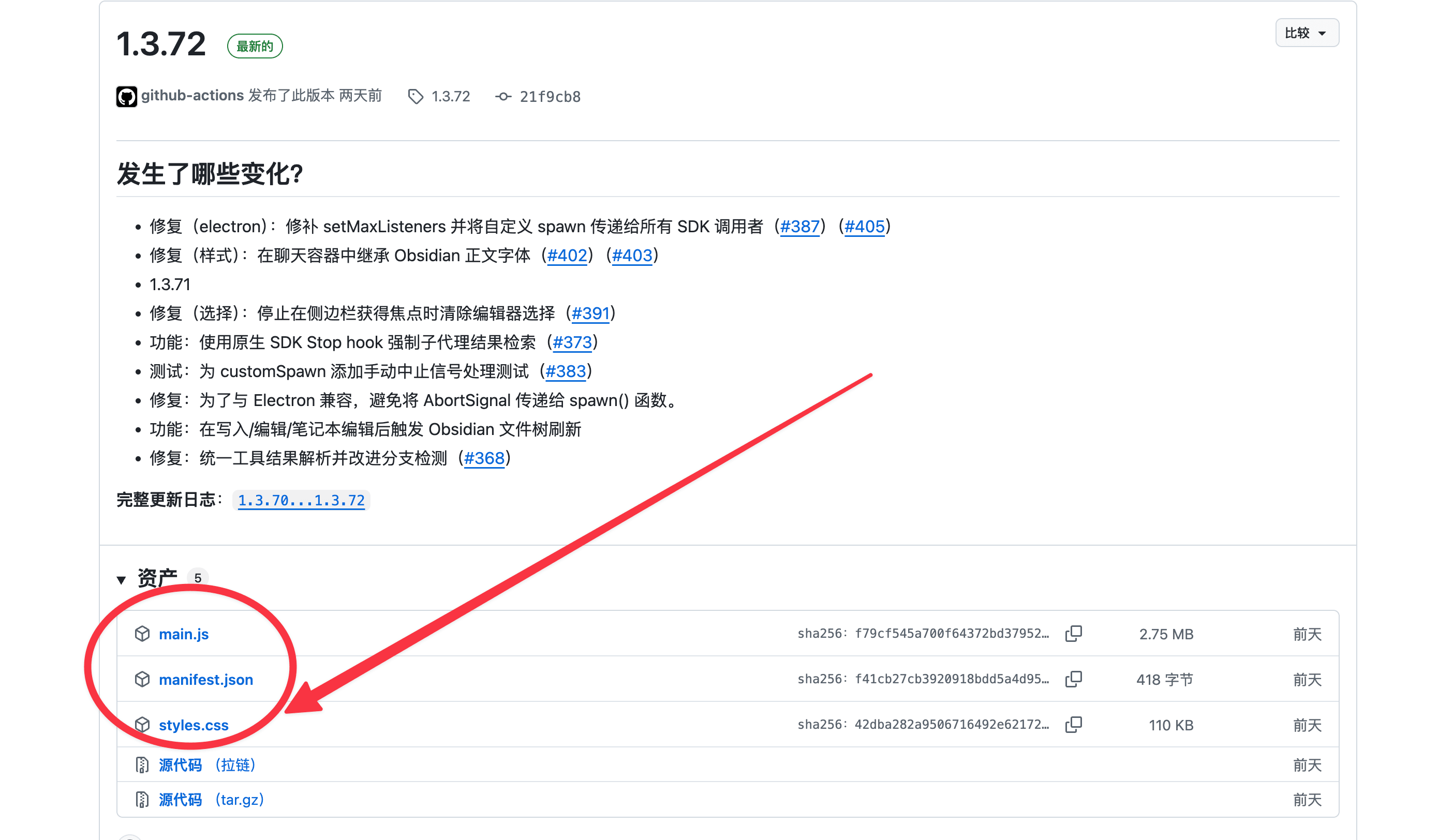Click the zip file icon for source code
Viewport: 1453px width, 840px height.
point(142,765)
